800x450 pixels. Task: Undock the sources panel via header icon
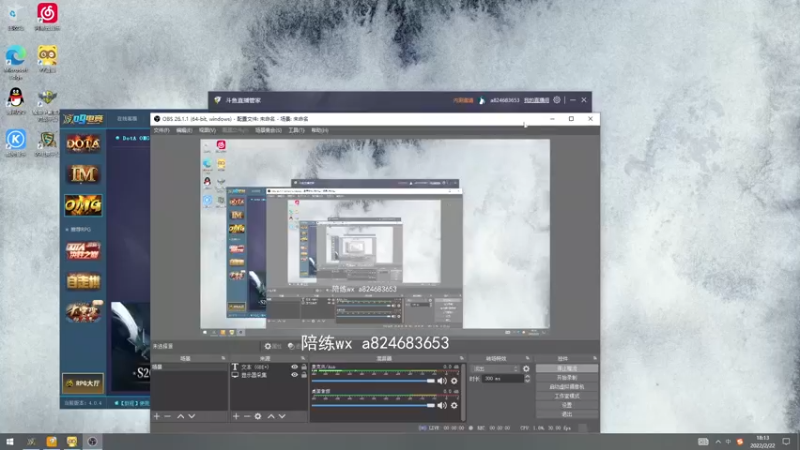tap(303, 358)
